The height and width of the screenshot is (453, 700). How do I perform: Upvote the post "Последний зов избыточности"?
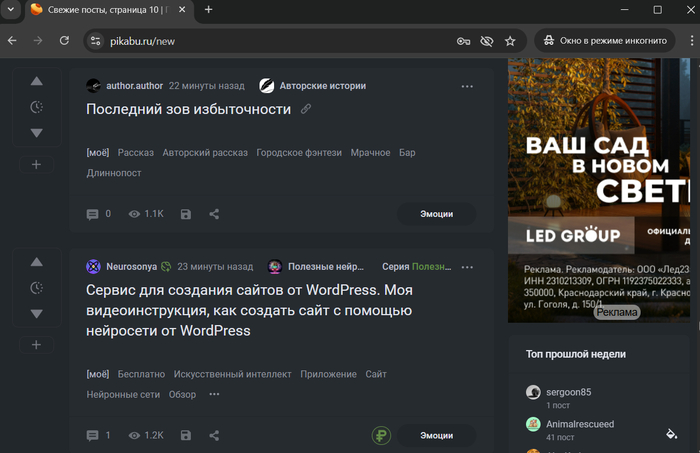[37, 81]
